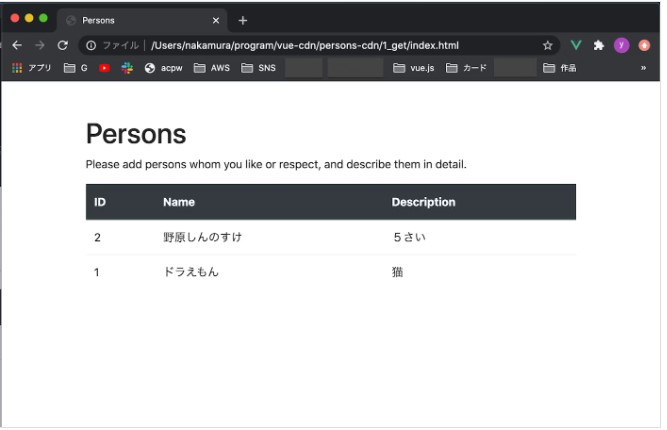Expand the AWS bookmarks folder
This screenshot has height=430, width=667.
pos(211,68)
